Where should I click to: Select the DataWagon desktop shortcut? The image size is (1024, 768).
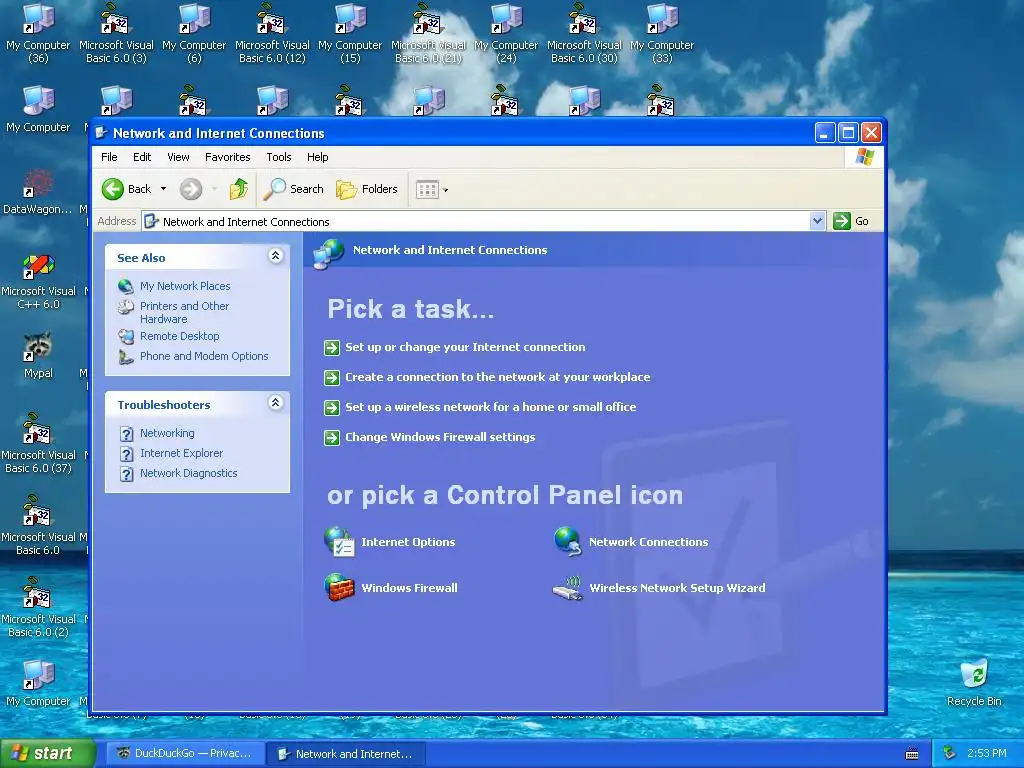[x=38, y=192]
